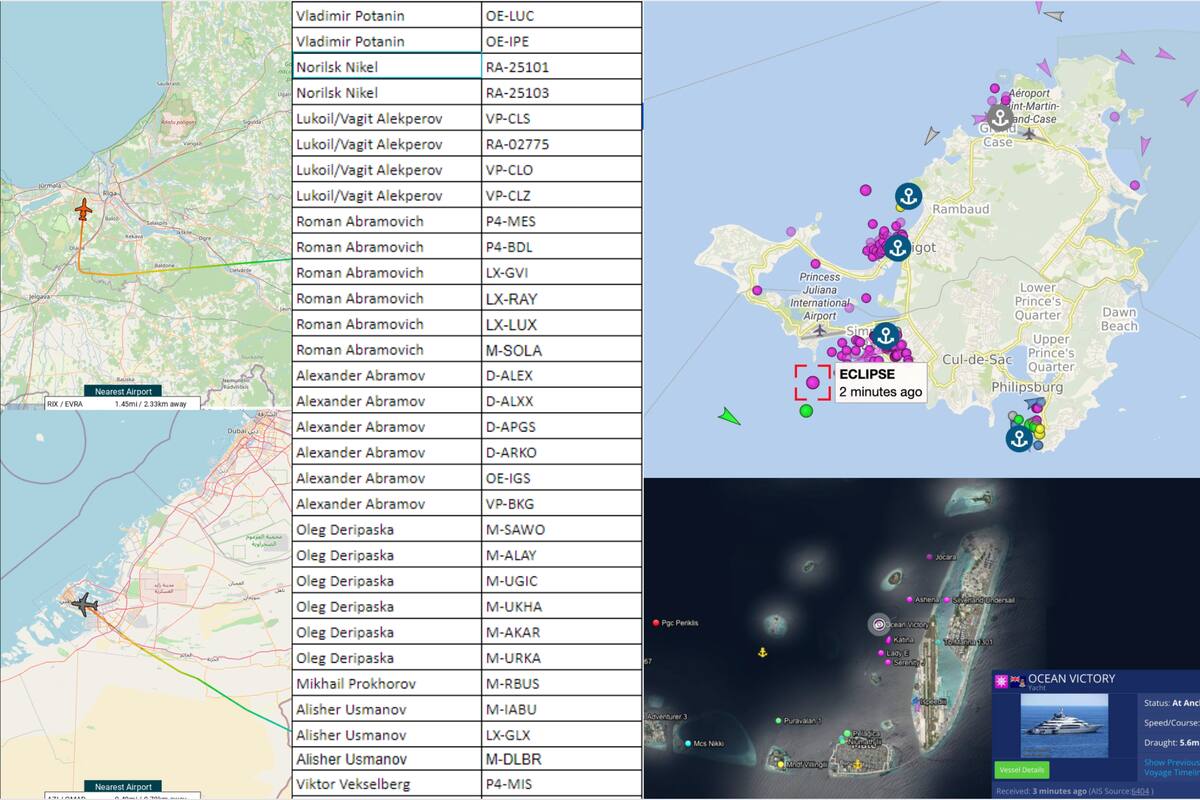
Task: Open the blue anchor port at Marigot
Action: (x=897, y=247)
